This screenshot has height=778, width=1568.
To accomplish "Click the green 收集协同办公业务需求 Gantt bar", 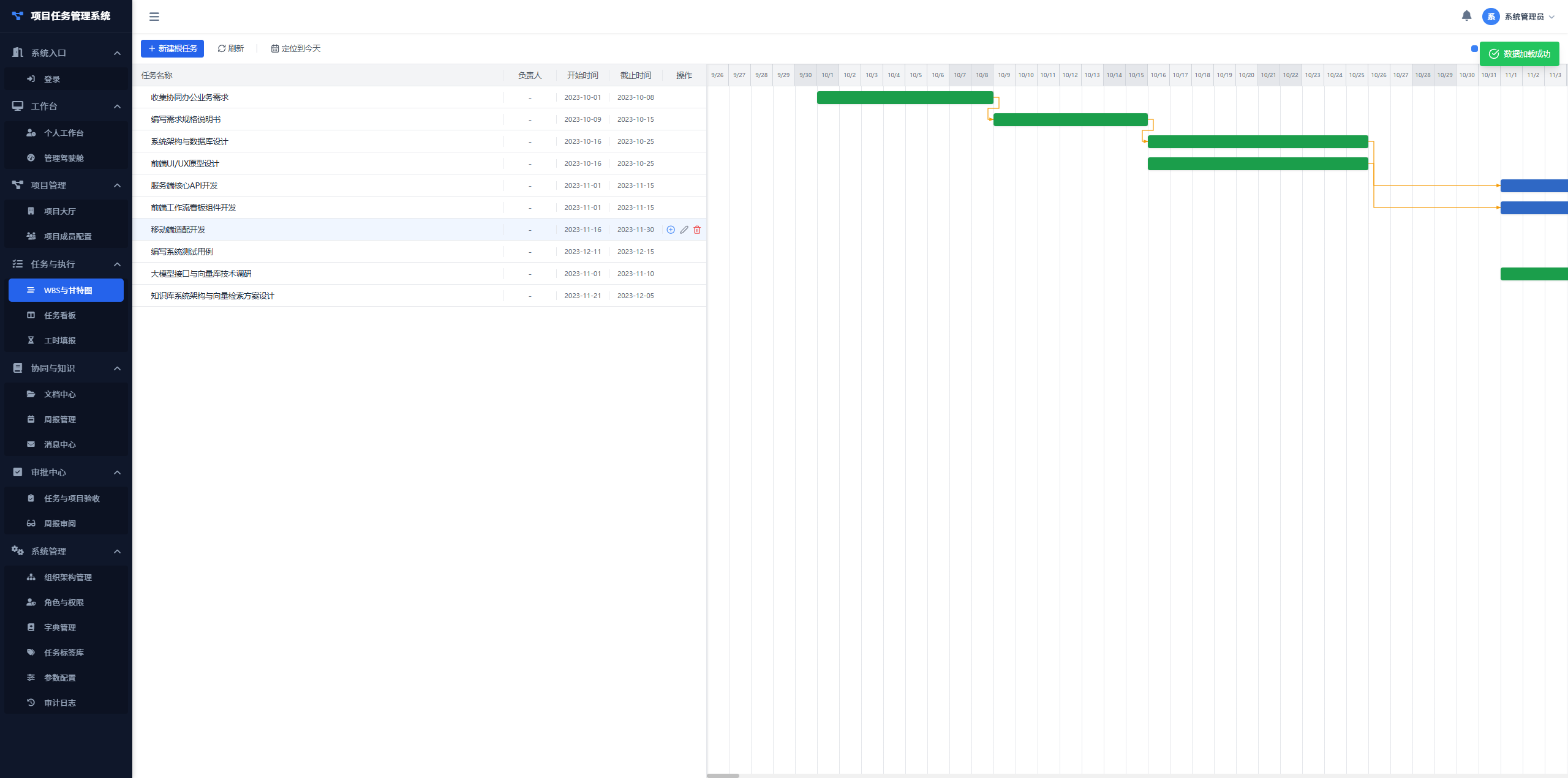I will tap(905, 97).
